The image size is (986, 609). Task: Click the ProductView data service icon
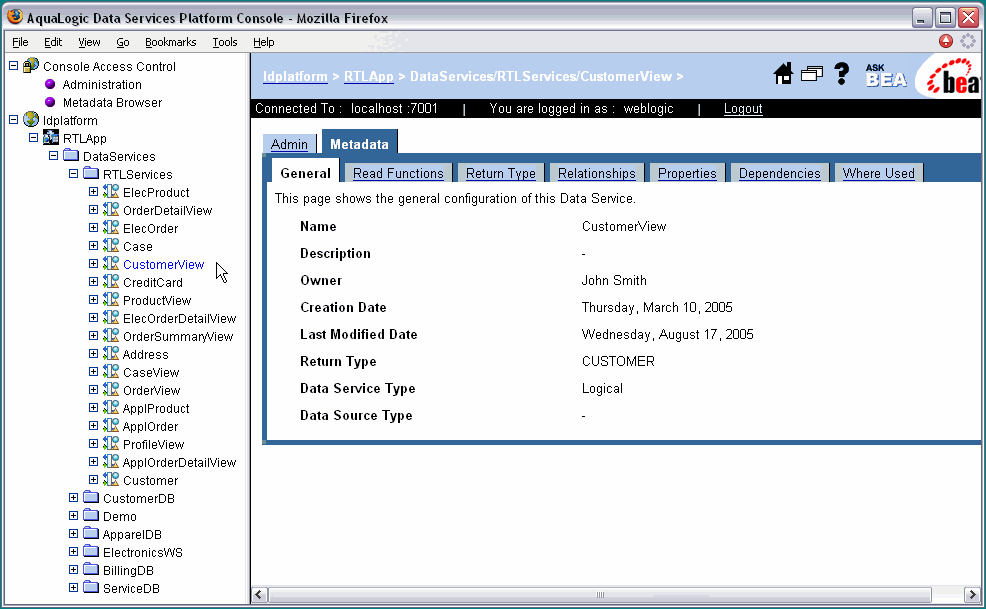[111, 299]
